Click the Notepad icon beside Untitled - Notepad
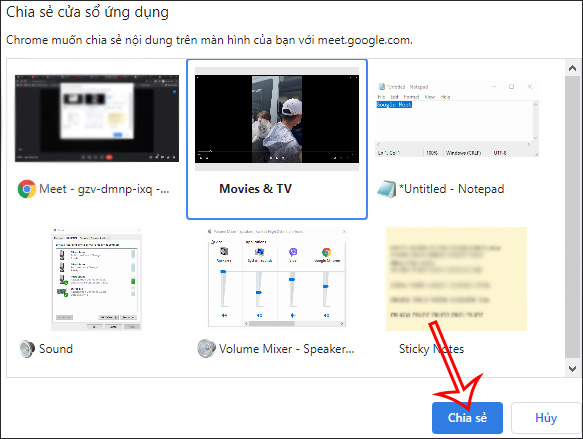This screenshot has height=439, width=583. [x=386, y=189]
